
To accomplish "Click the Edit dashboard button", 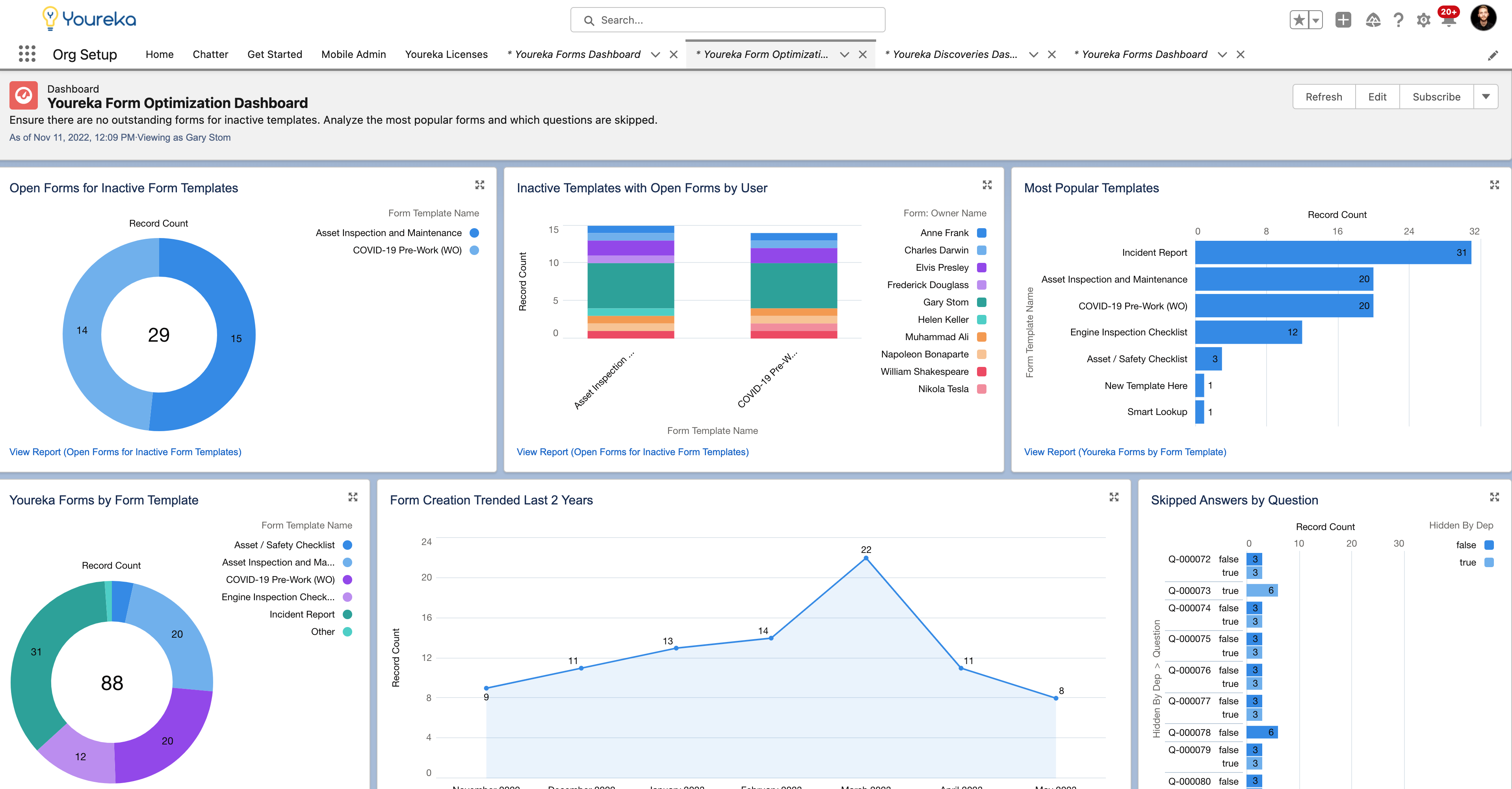I will pyautogui.click(x=1377, y=97).
